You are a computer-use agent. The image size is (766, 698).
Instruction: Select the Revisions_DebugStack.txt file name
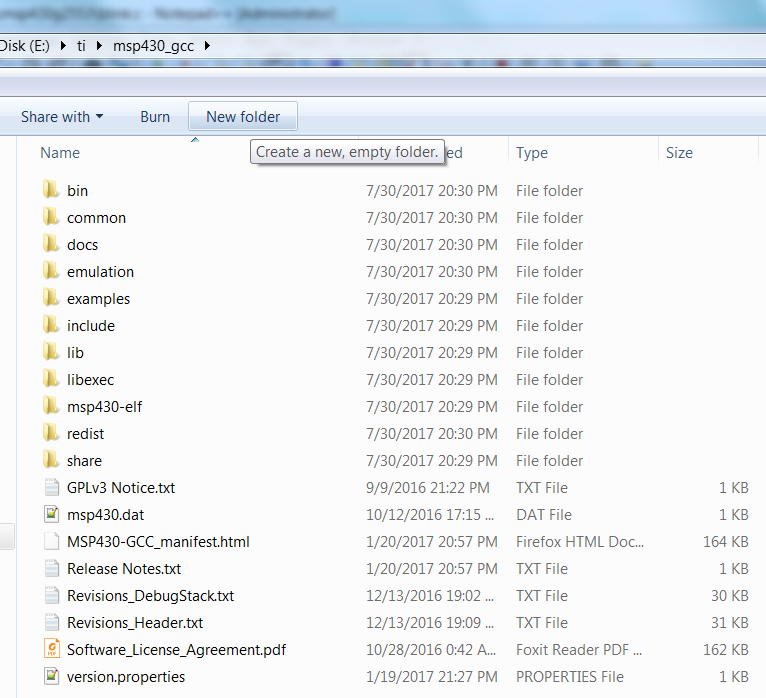coord(150,595)
